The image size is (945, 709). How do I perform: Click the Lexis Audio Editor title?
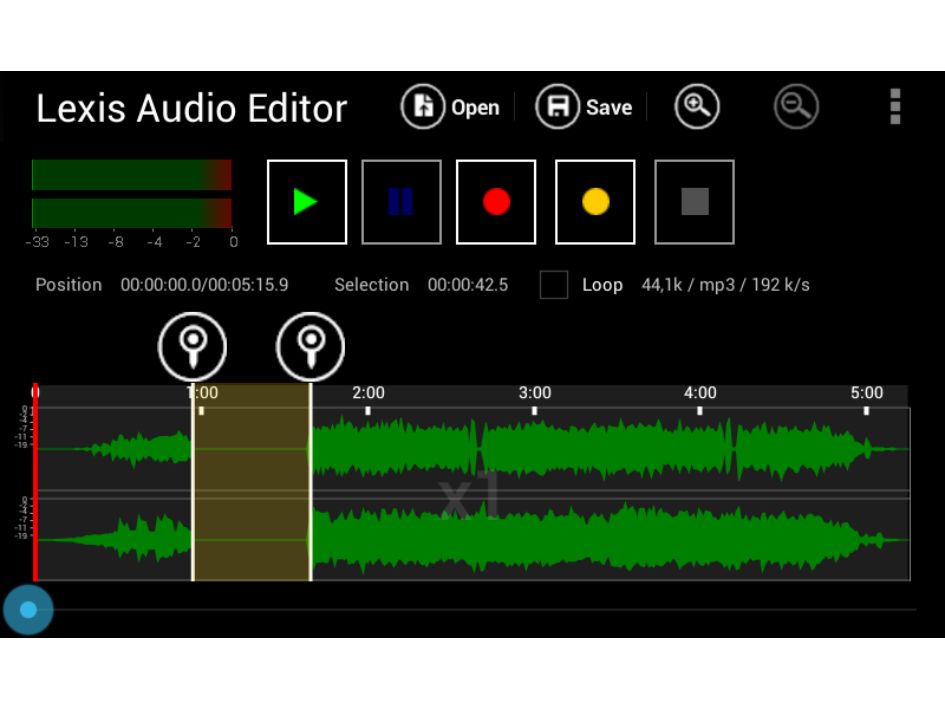(x=192, y=109)
